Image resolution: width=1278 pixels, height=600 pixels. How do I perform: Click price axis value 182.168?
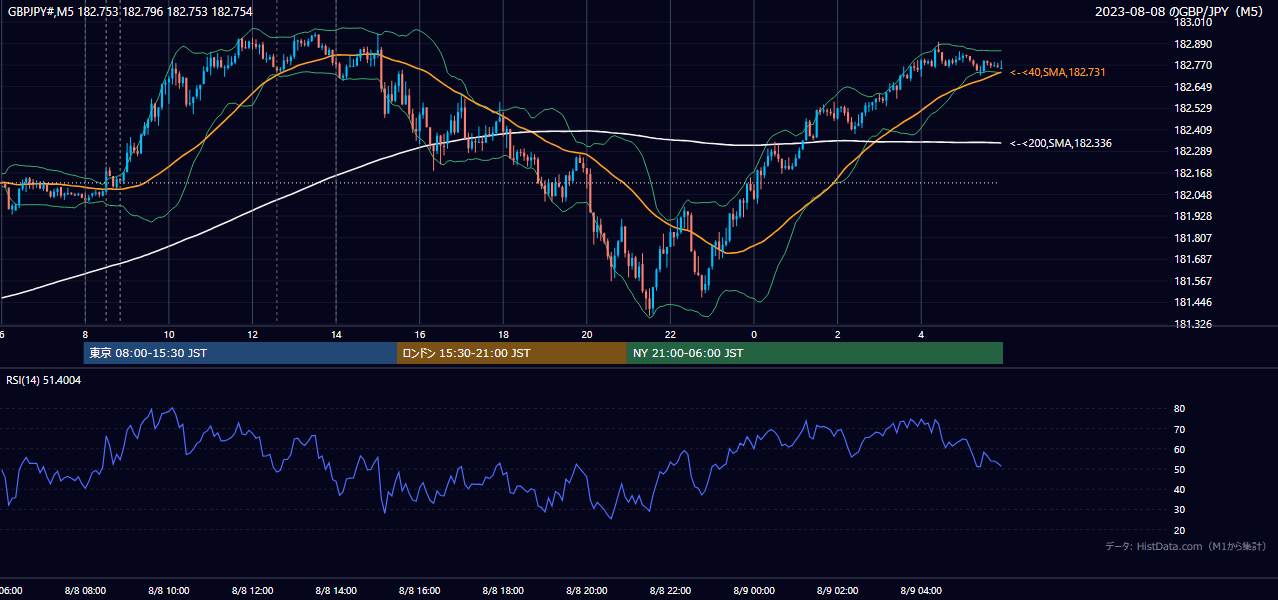(x=1193, y=173)
